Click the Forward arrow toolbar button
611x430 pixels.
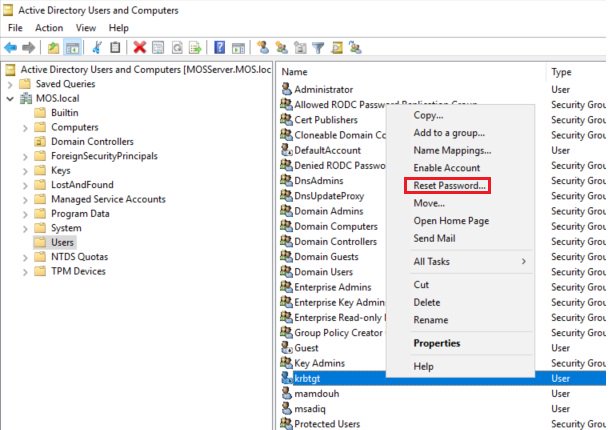[28, 48]
